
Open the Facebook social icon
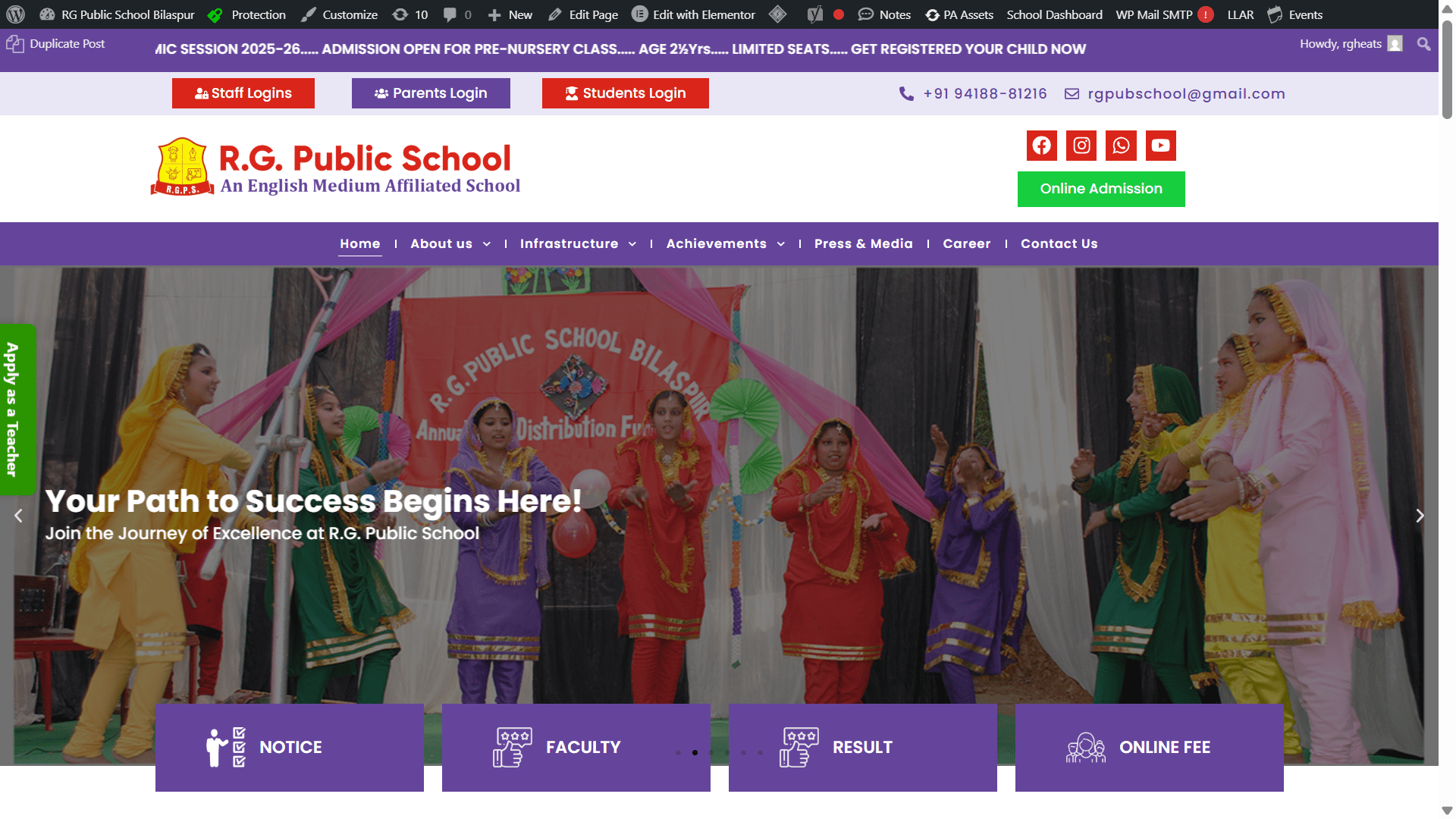(1041, 146)
